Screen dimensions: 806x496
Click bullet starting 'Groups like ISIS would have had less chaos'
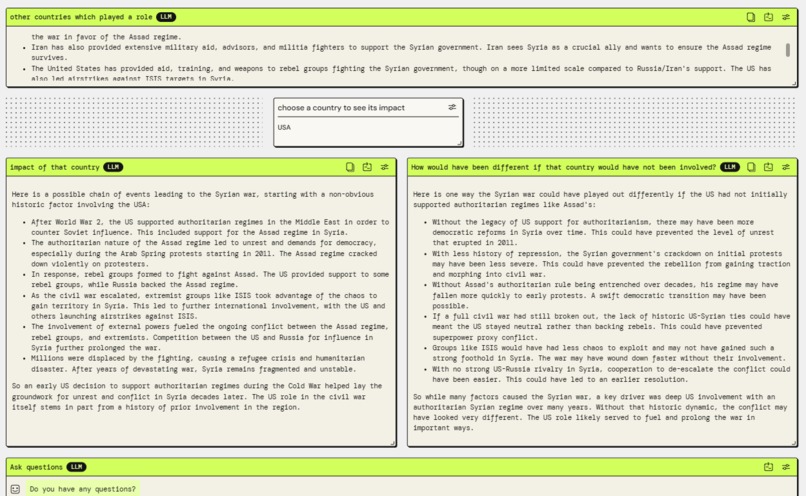tap(609, 353)
